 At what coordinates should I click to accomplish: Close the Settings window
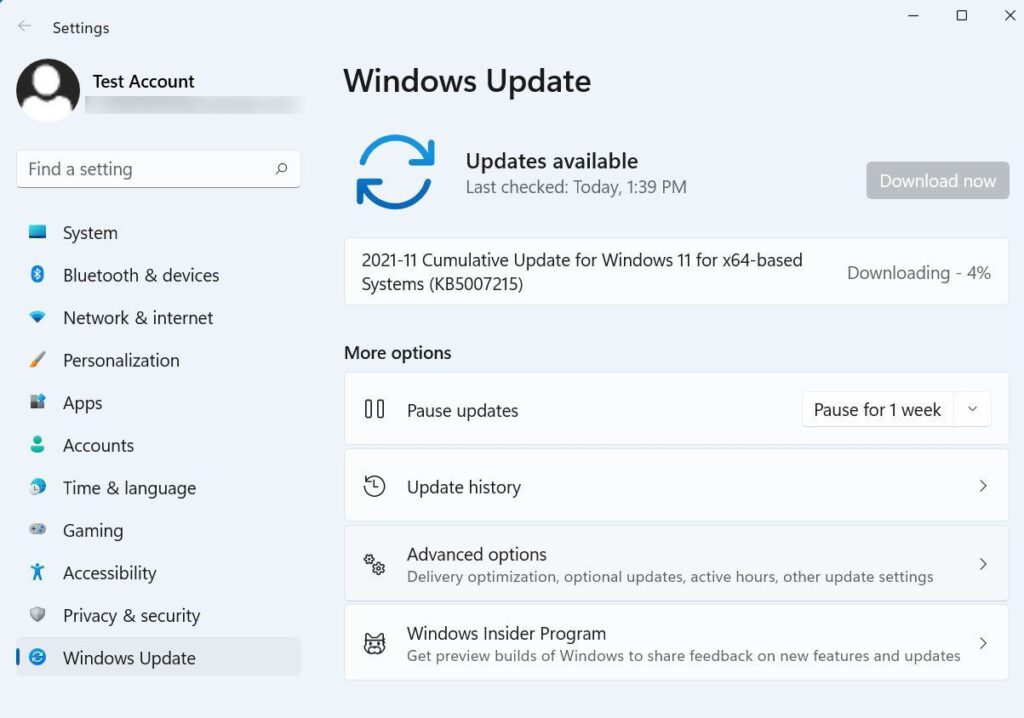tap(1010, 15)
